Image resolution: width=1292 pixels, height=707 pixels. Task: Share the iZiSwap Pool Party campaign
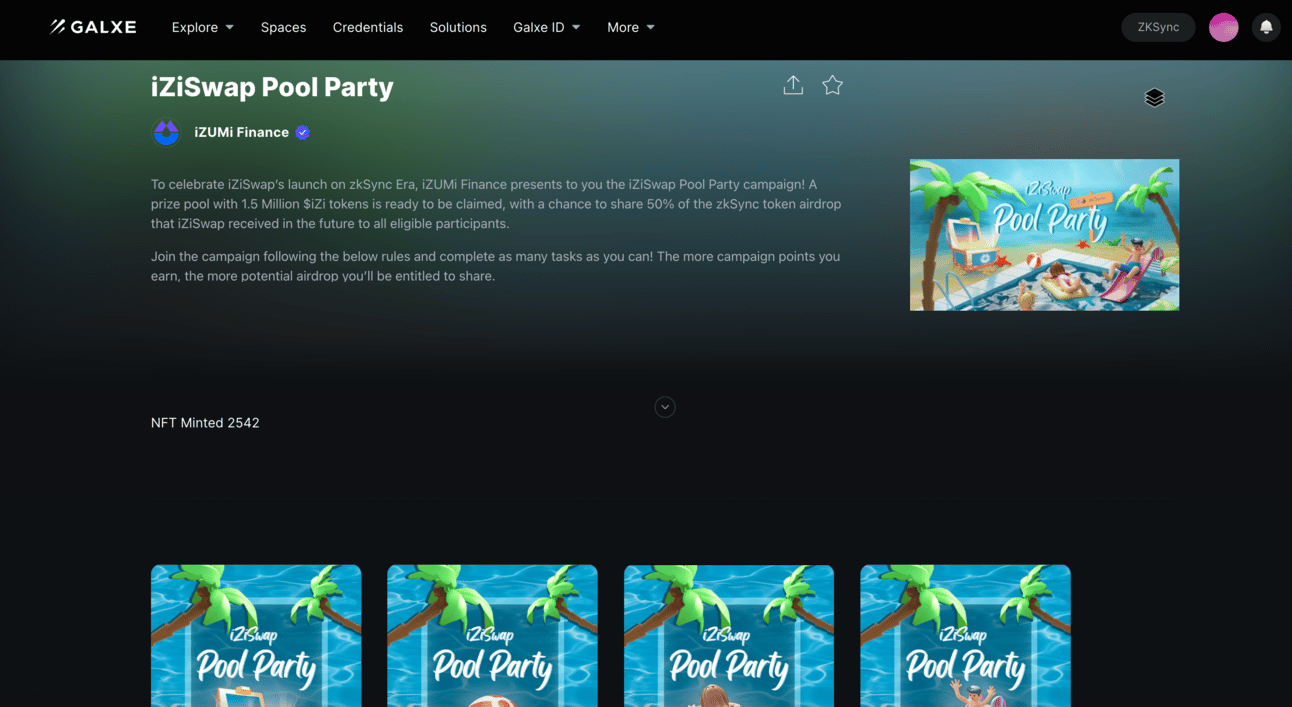[793, 85]
